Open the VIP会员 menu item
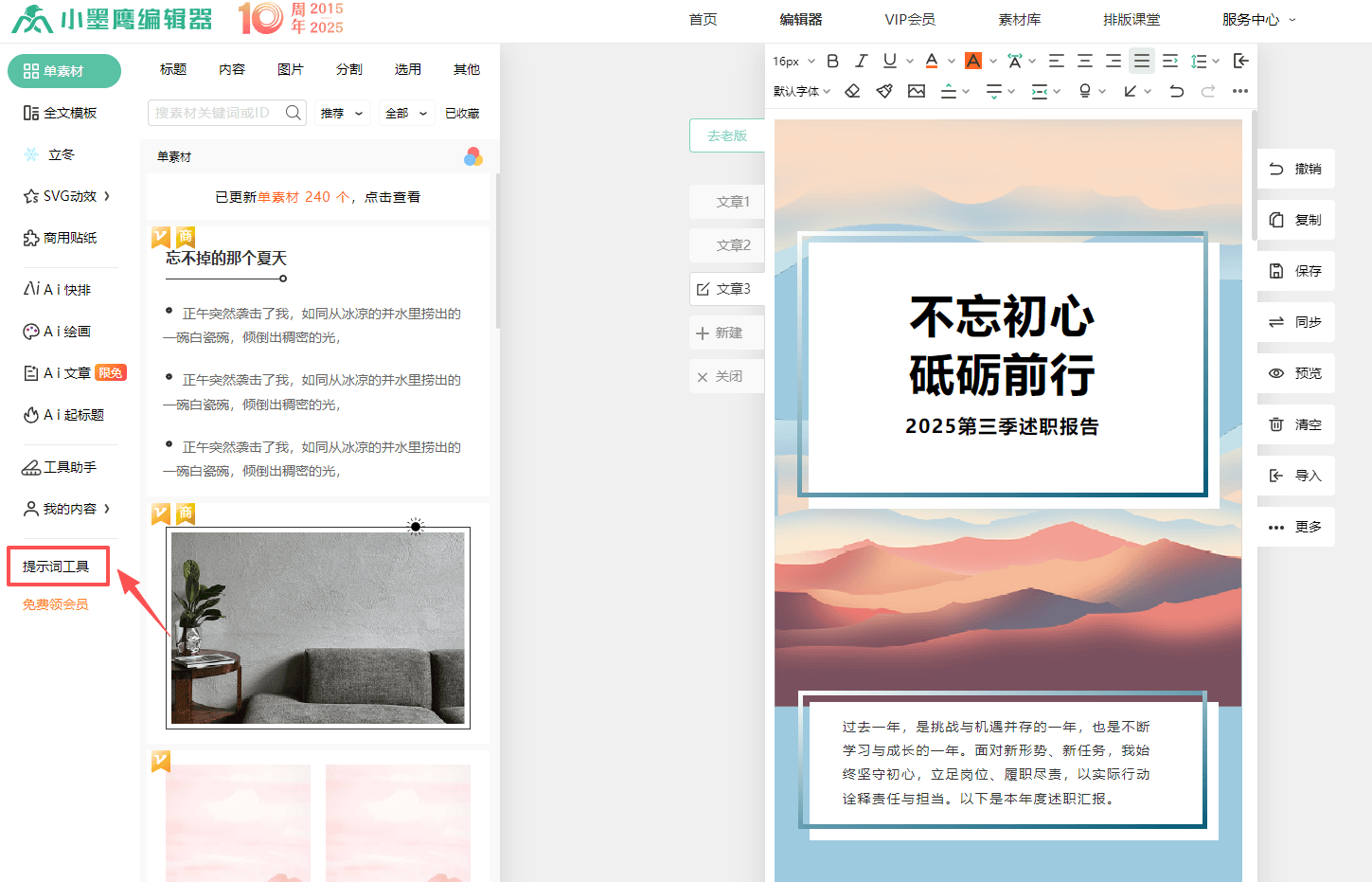The image size is (1372, 882). (909, 19)
